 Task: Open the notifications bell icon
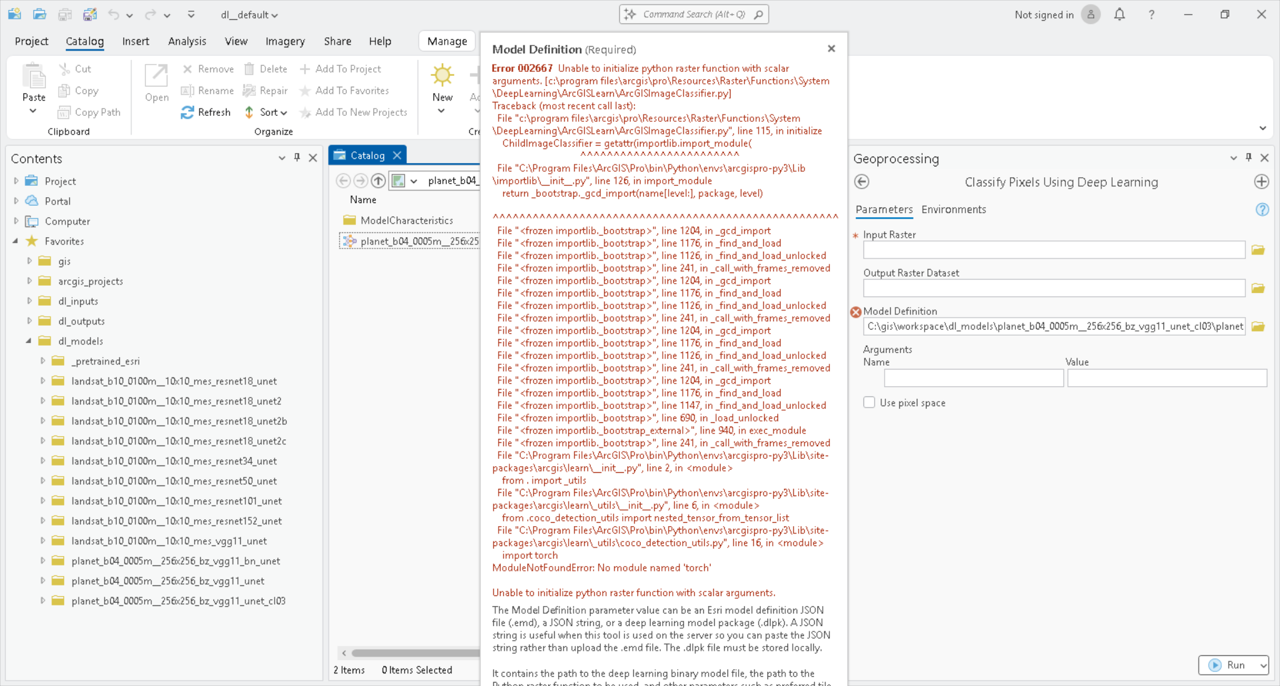1120,14
